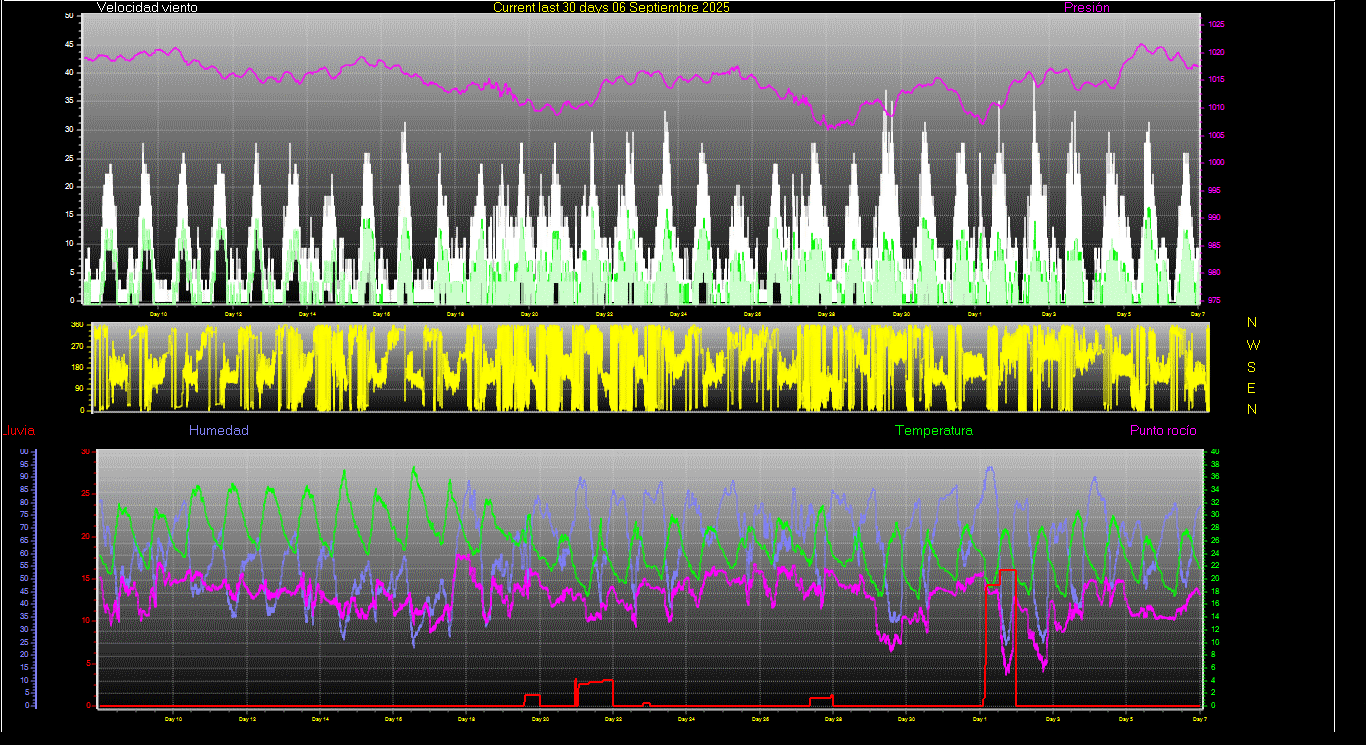Viewport: 1366px width, 745px height.
Task: Click the green '38' on temperature axis
Action: click(1214, 464)
